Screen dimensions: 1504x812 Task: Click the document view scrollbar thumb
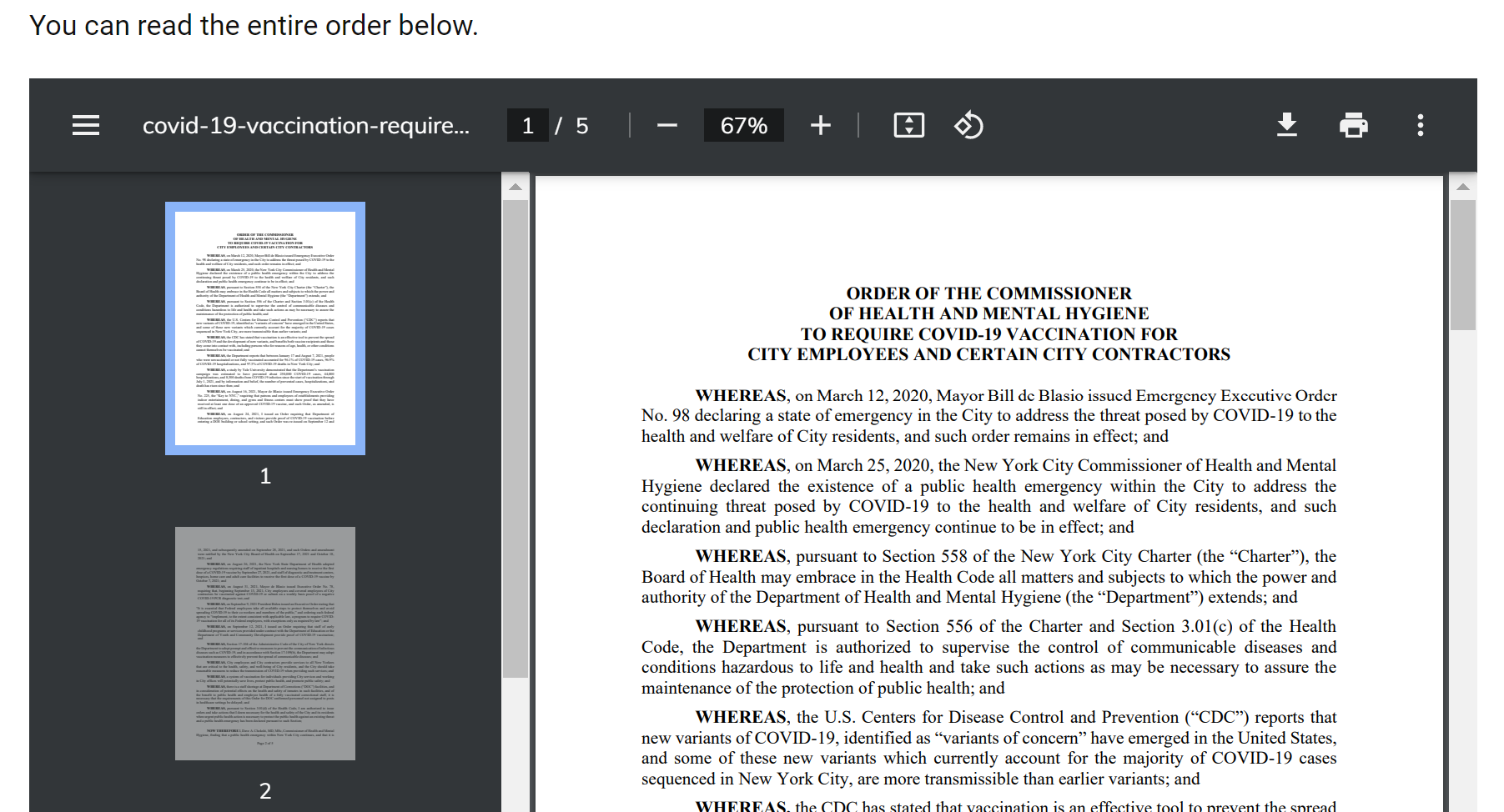tap(1463, 265)
